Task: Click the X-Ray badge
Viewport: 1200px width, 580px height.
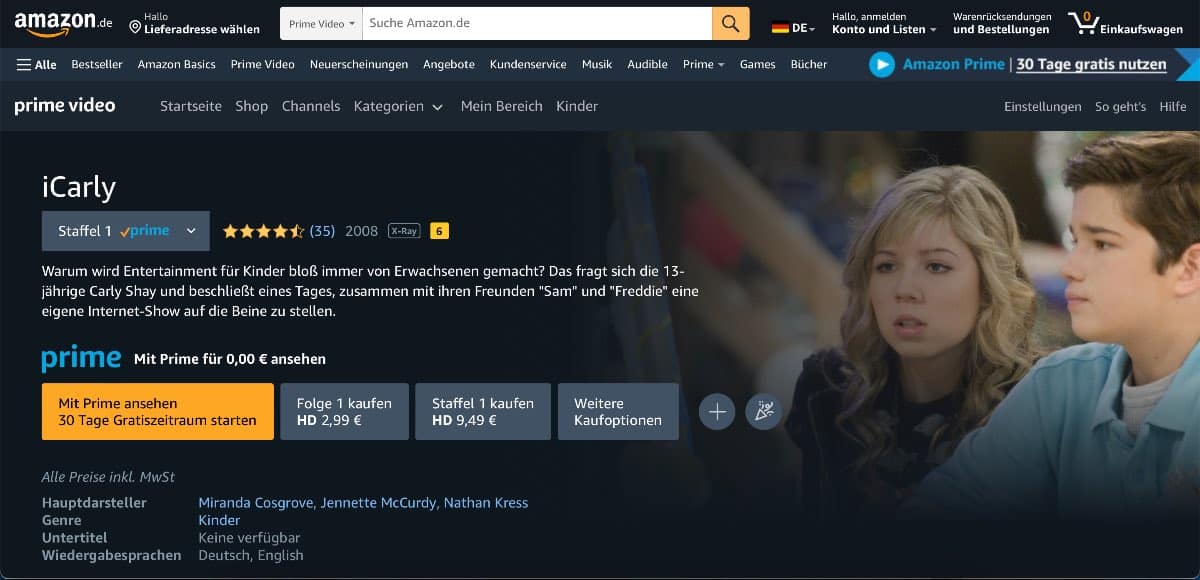Action: 404,231
